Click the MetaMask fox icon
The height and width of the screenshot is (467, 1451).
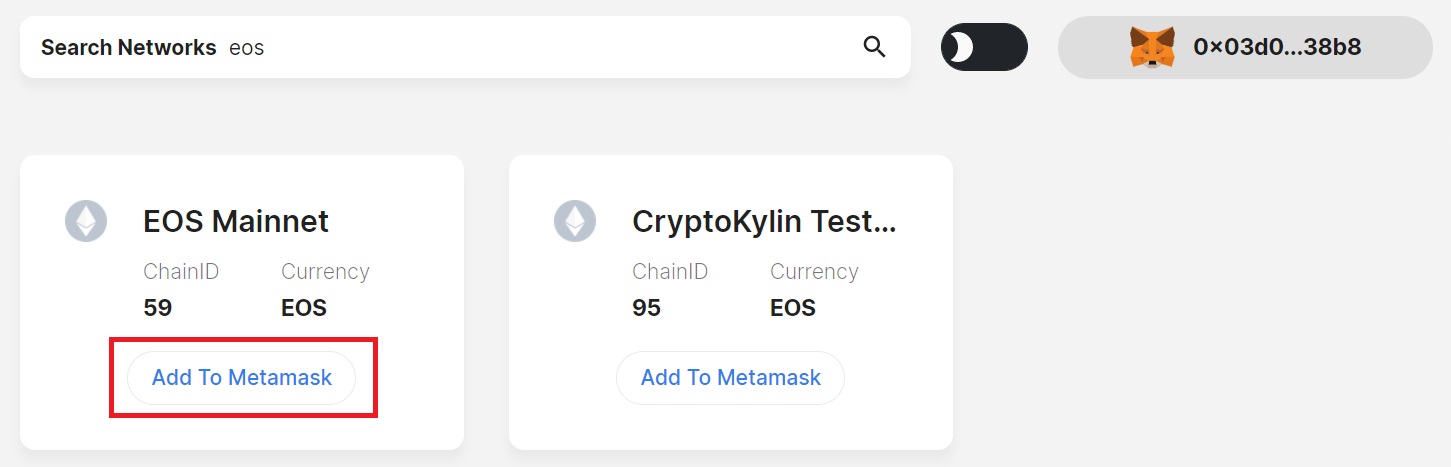coord(1152,47)
